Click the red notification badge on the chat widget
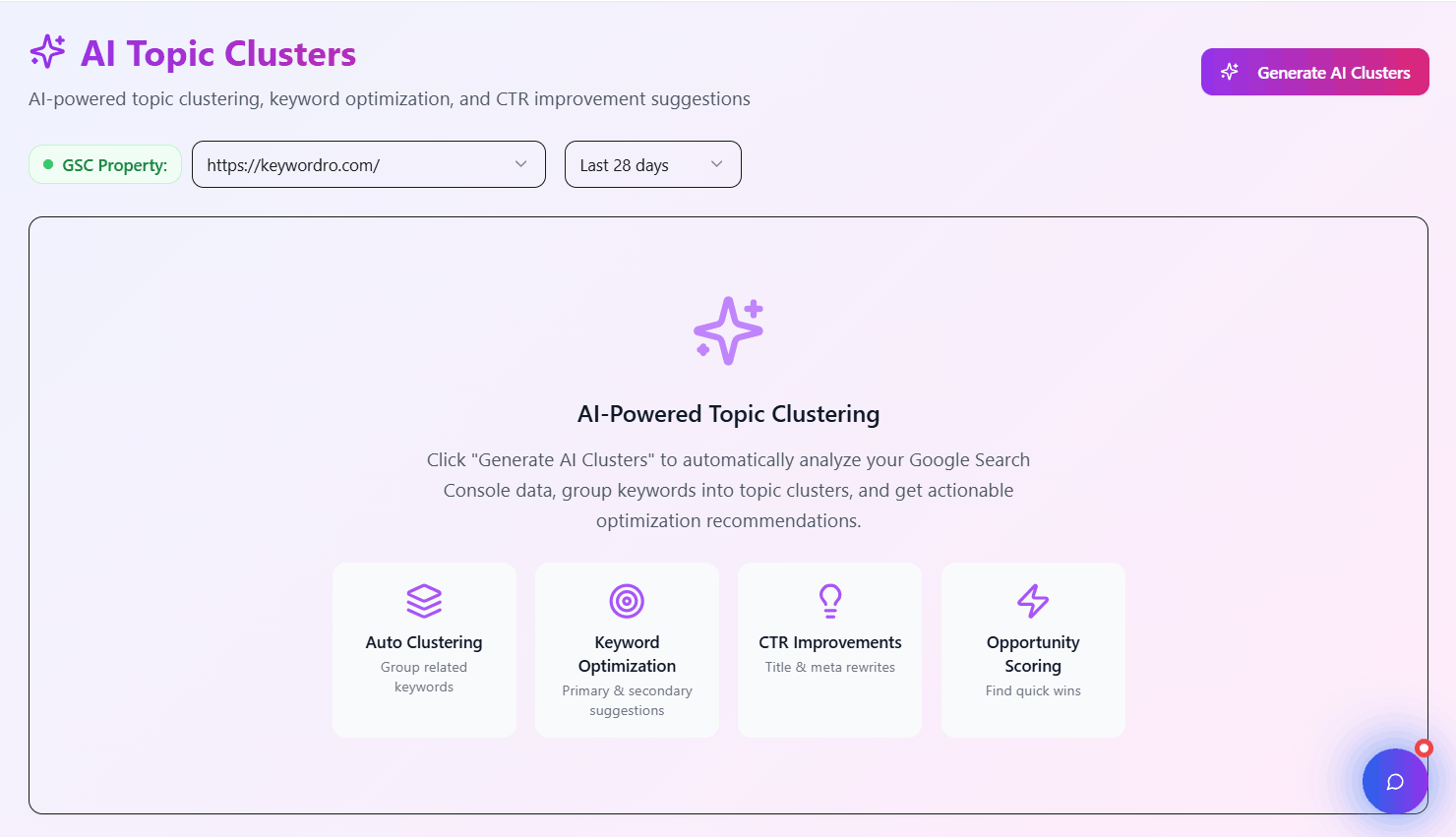Screen dimensions: 1456x837 (x=1424, y=747)
